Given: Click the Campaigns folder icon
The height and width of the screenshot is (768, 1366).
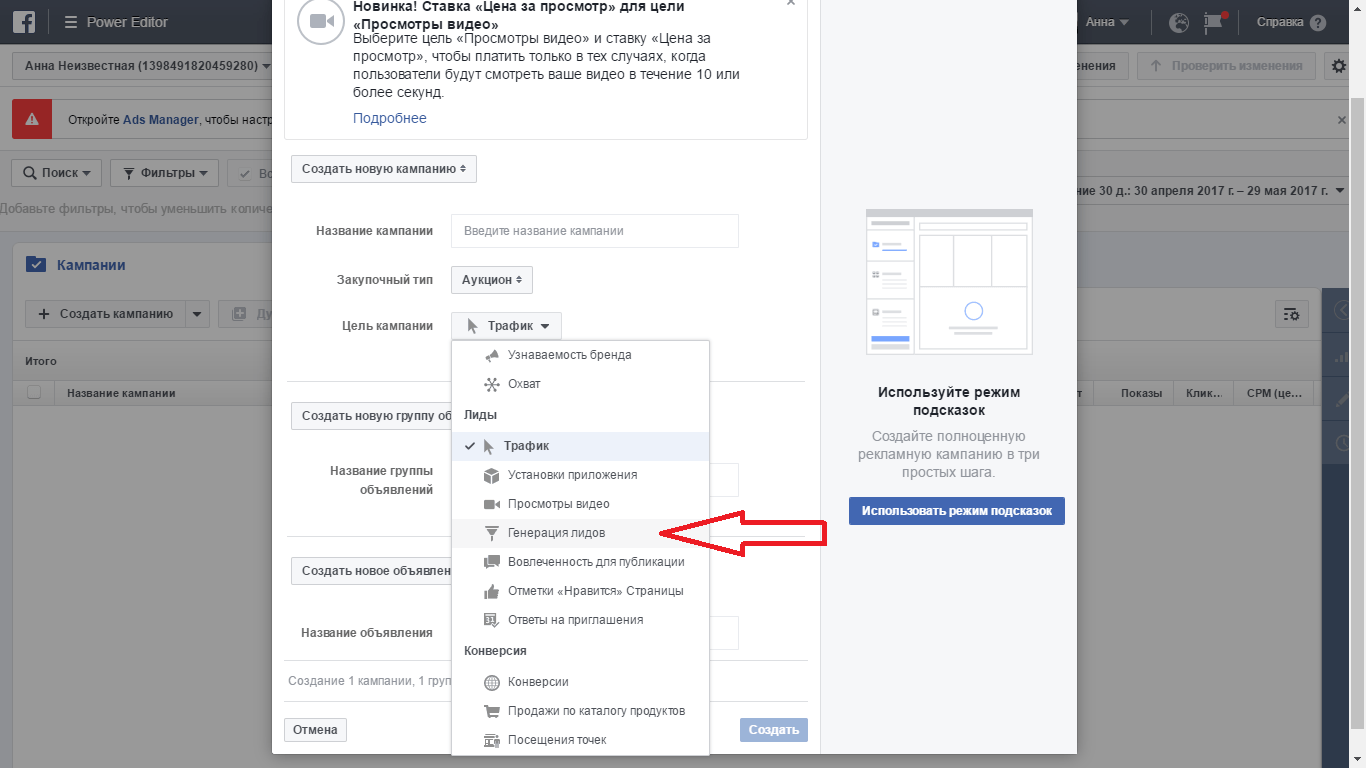Looking at the screenshot, I should coord(36,265).
